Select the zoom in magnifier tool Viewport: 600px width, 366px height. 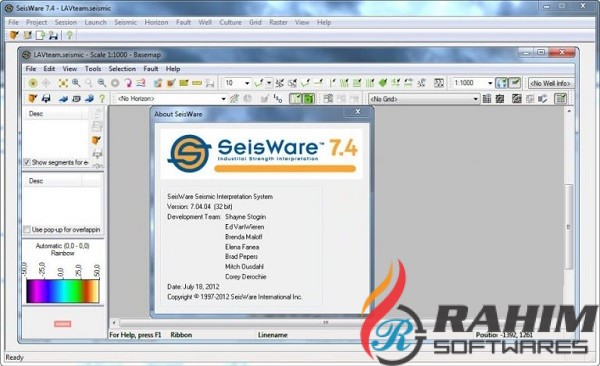[76, 83]
